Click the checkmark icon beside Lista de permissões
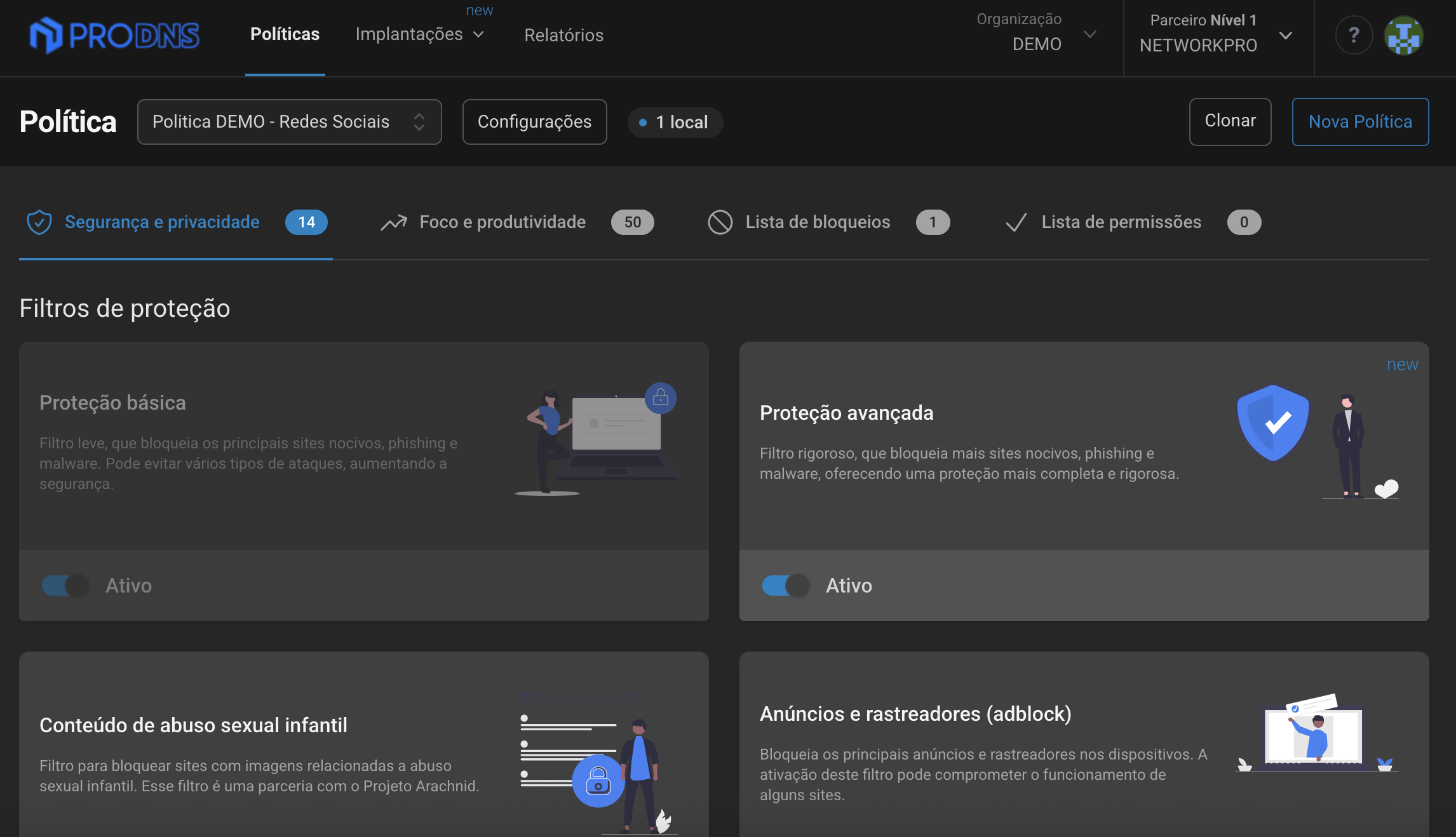This screenshot has width=1456, height=837. tap(1014, 222)
